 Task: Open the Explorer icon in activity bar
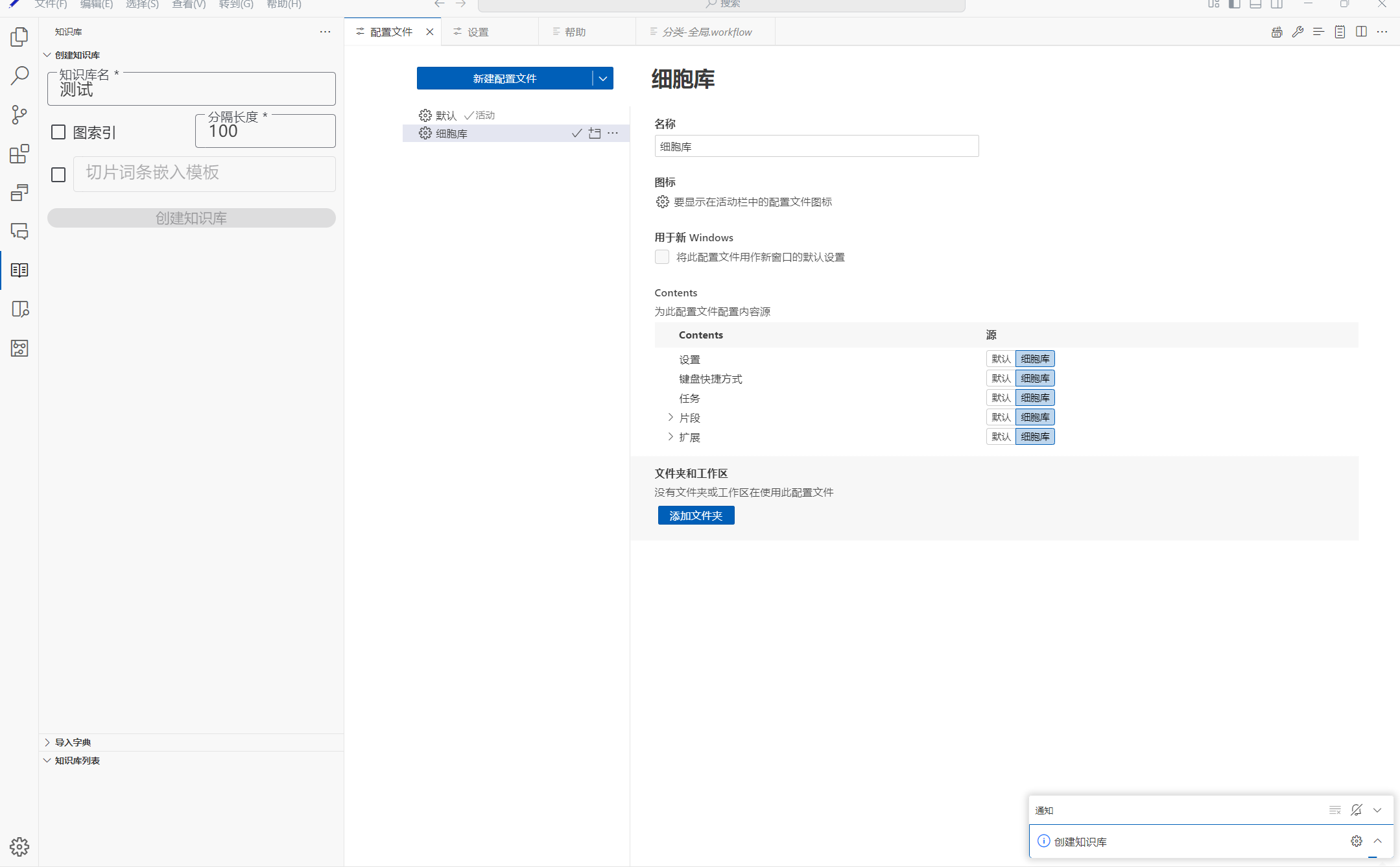[19, 37]
